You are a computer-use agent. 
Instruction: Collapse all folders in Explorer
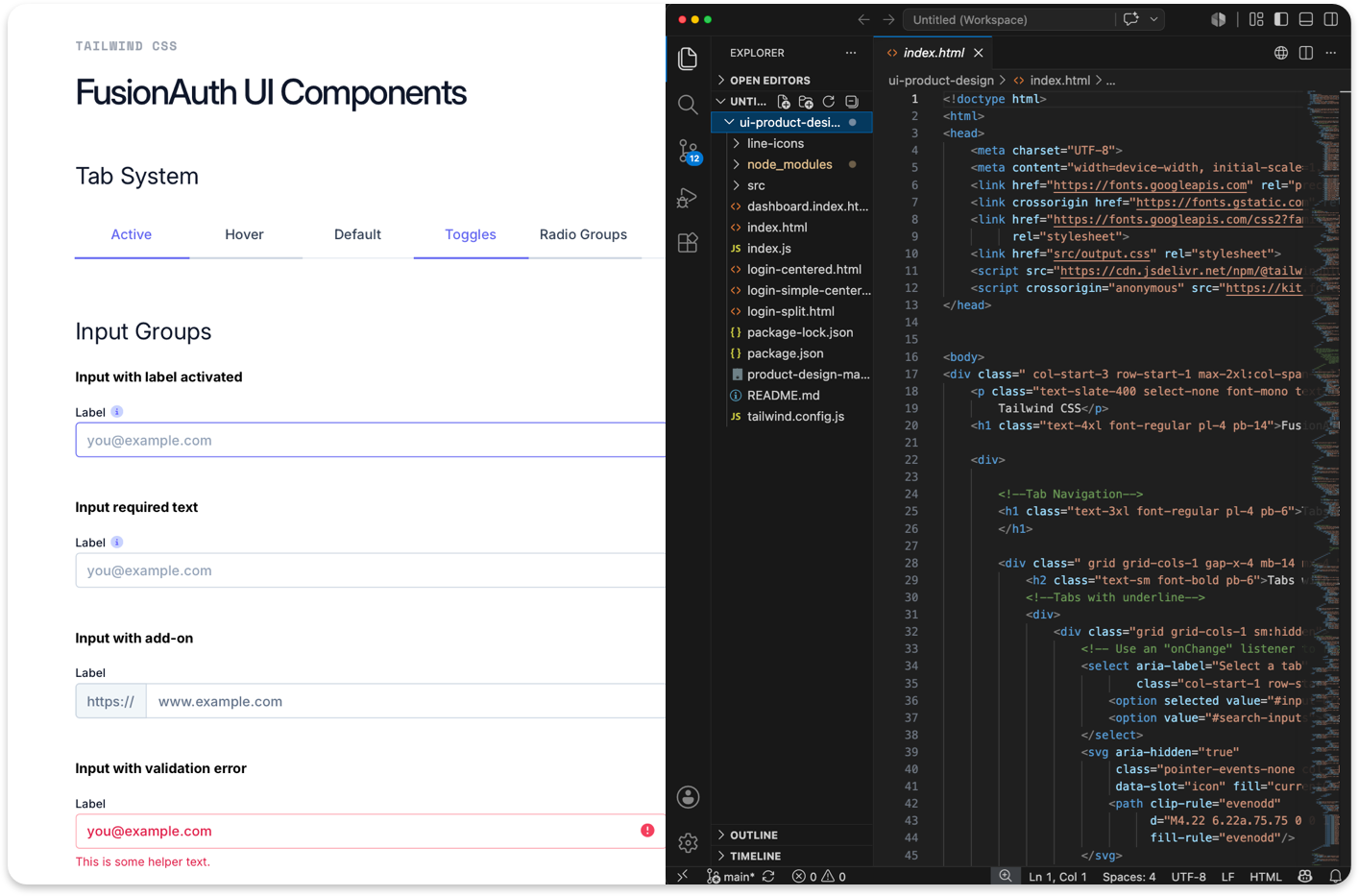[852, 102]
